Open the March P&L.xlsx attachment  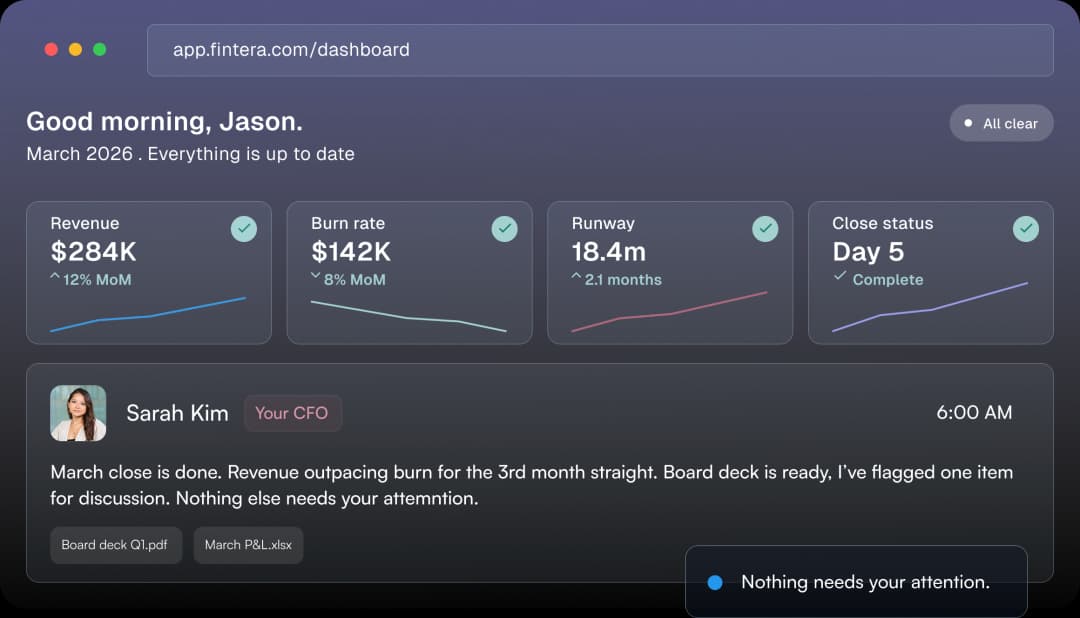[x=248, y=545]
